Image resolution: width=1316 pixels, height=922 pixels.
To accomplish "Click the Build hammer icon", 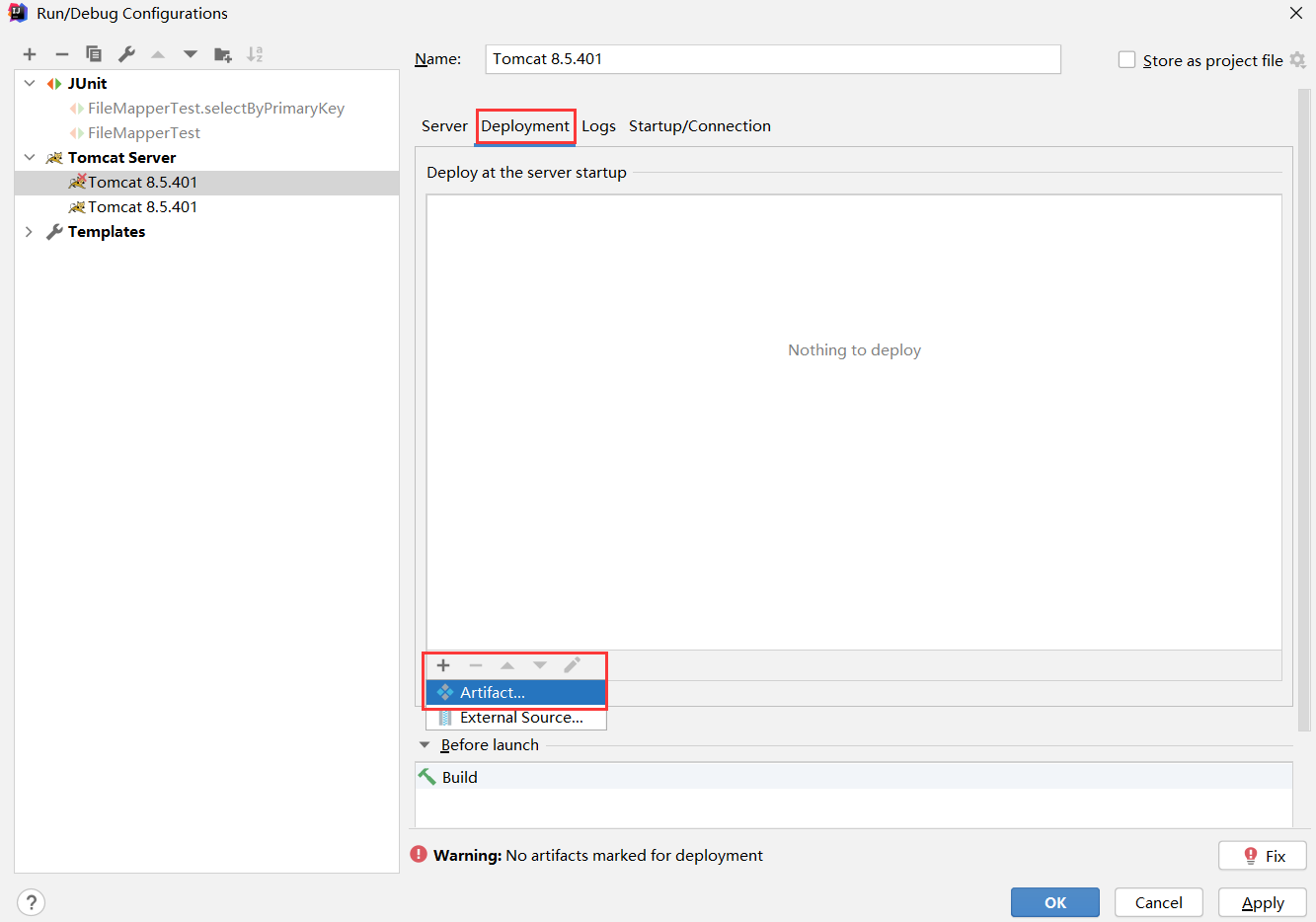I will point(427,777).
